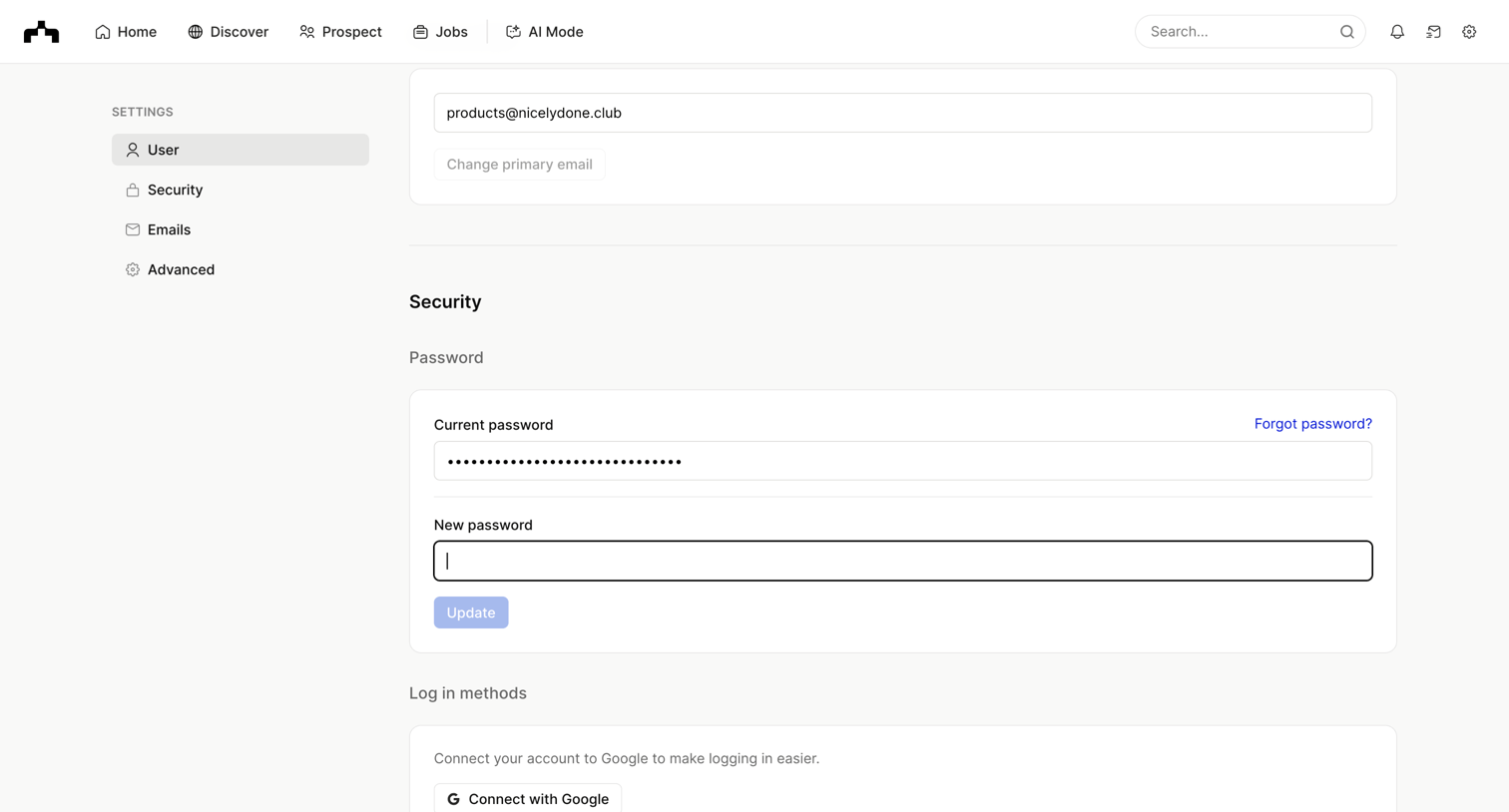Viewport: 1509px width, 812px height.
Task: Select User in the settings sidebar
Action: [241, 150]
